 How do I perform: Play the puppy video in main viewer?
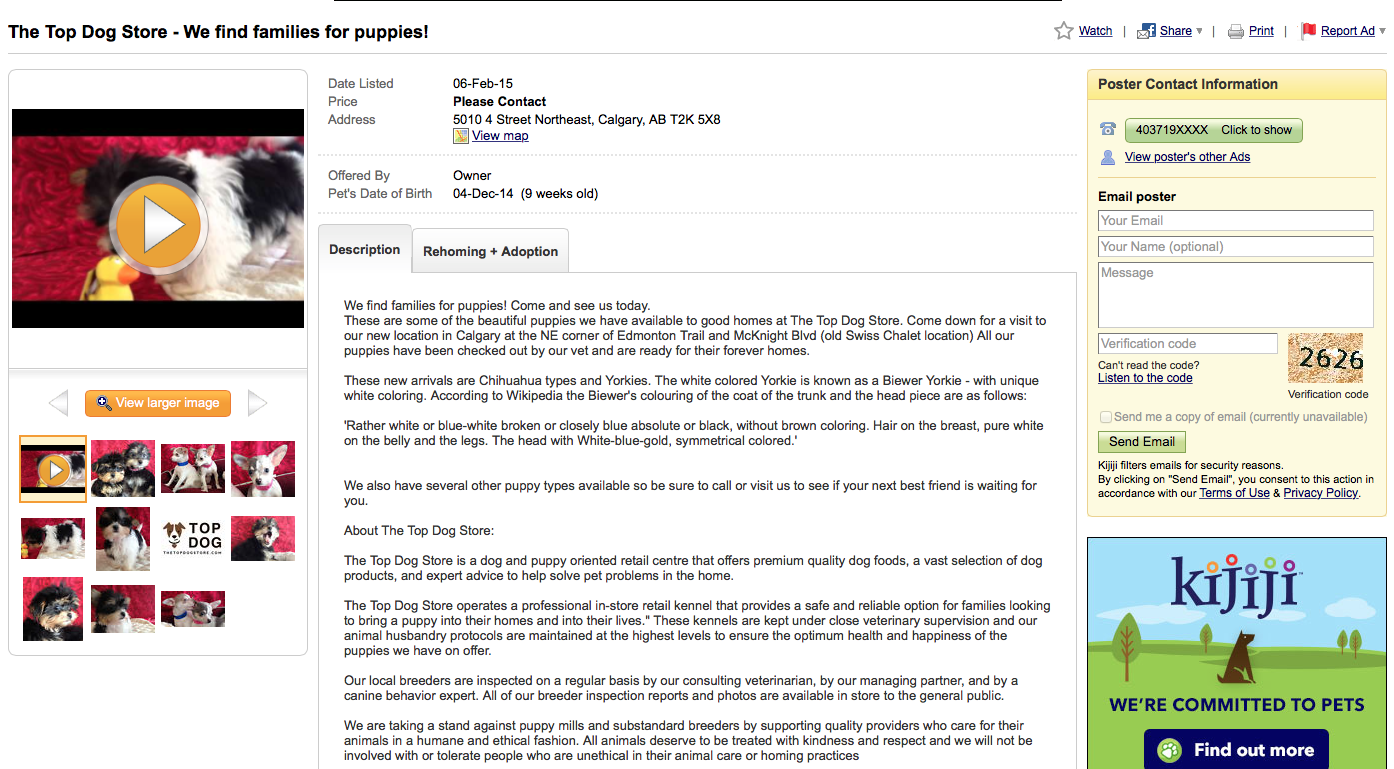point(158,226)
